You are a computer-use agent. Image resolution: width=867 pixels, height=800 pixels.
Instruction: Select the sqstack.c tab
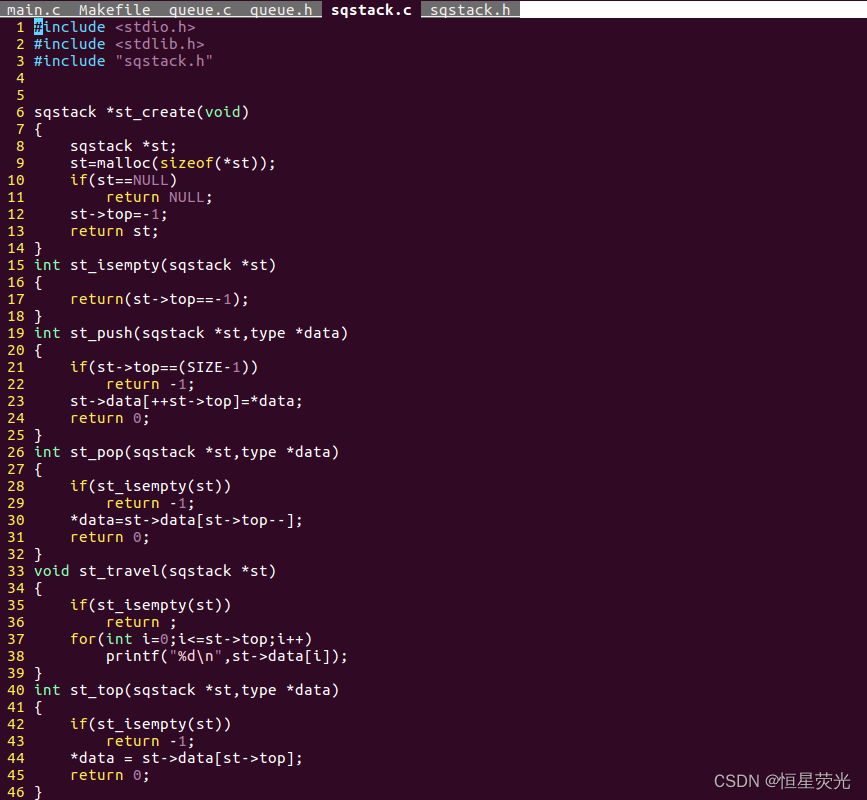pyautogui.click(x=371, y=9)
